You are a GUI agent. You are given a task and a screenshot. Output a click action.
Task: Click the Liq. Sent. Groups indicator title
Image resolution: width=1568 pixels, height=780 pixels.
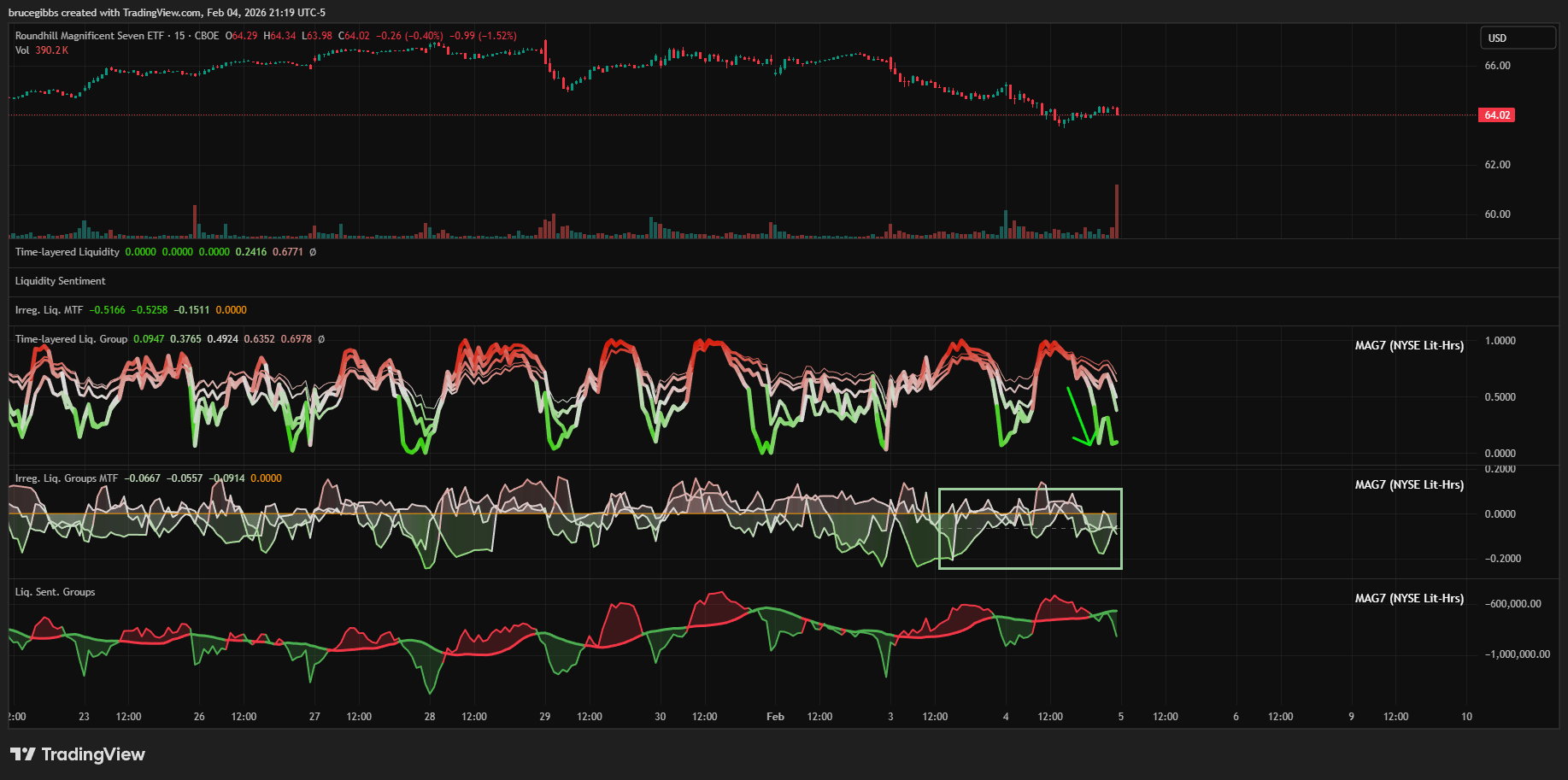coord(55,592)
